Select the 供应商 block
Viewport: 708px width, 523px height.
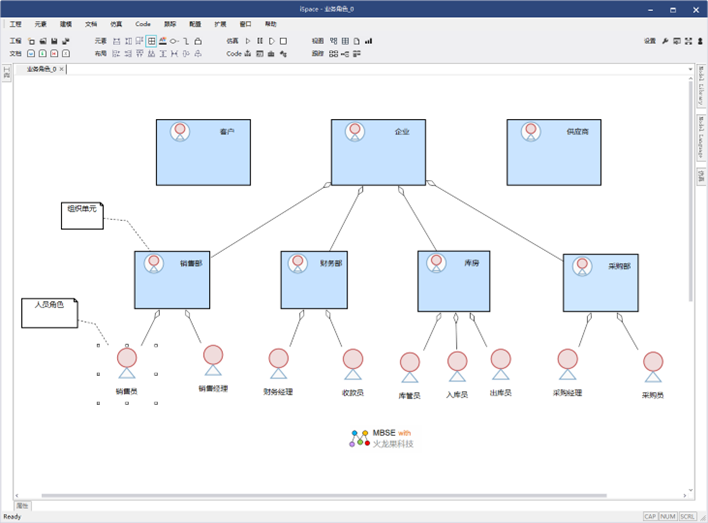[554, 152]
